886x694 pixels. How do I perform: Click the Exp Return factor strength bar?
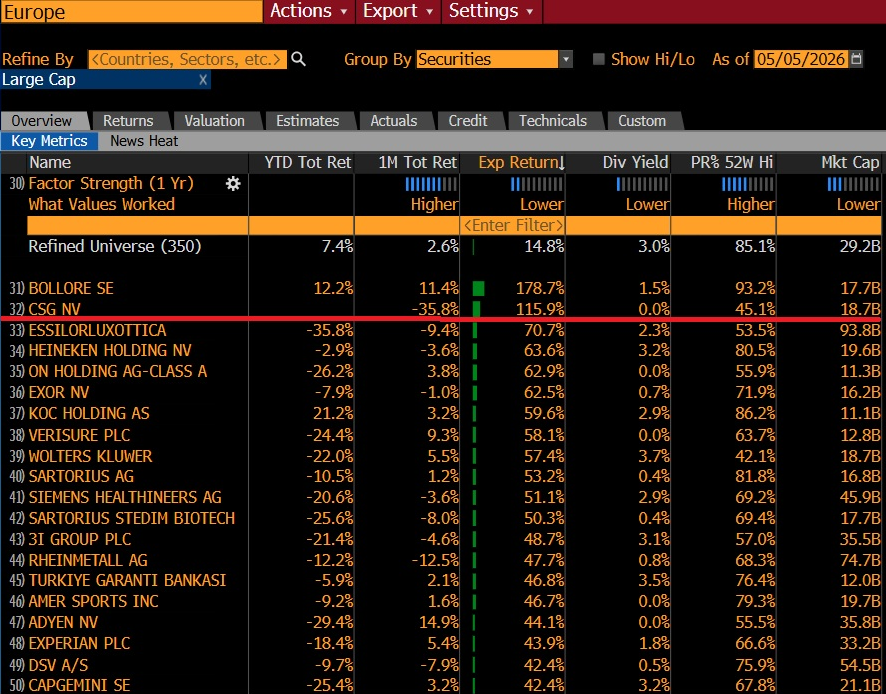[x=537, y=184]
